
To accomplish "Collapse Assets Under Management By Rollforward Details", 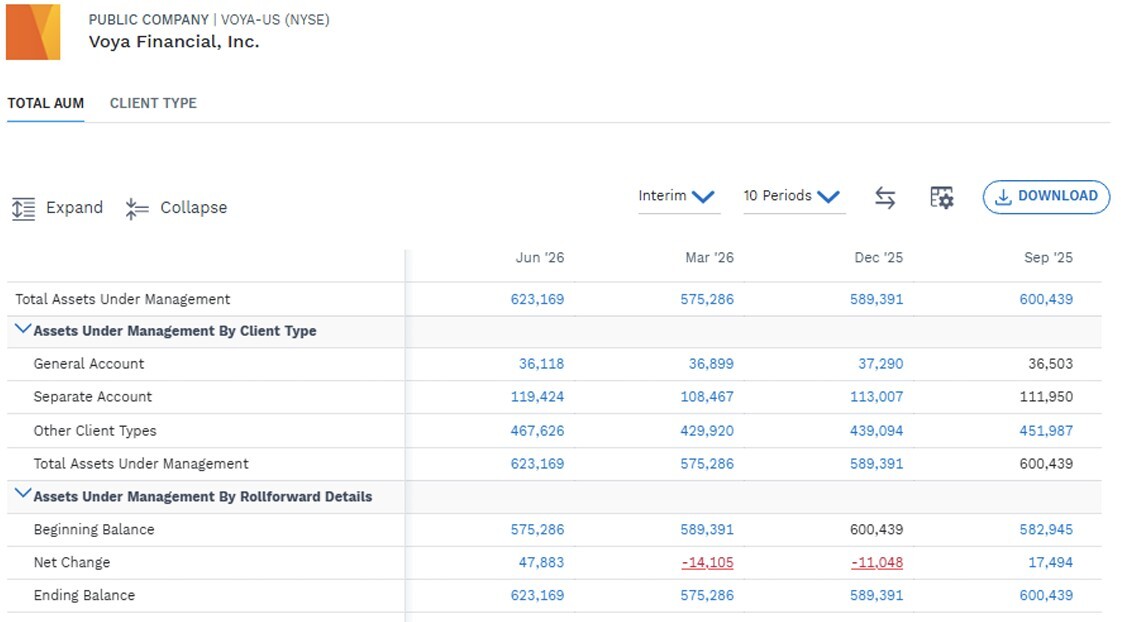I will [23, 493].
